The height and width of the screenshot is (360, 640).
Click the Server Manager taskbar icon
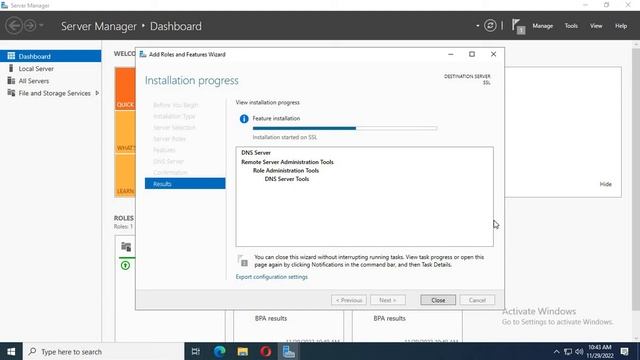[289, 351]
